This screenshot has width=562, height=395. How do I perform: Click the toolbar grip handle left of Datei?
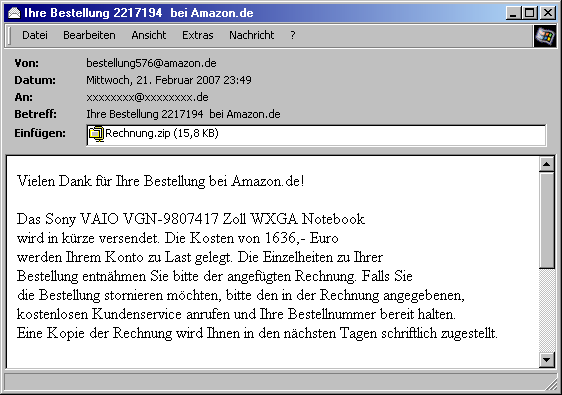tap(9, 35)
